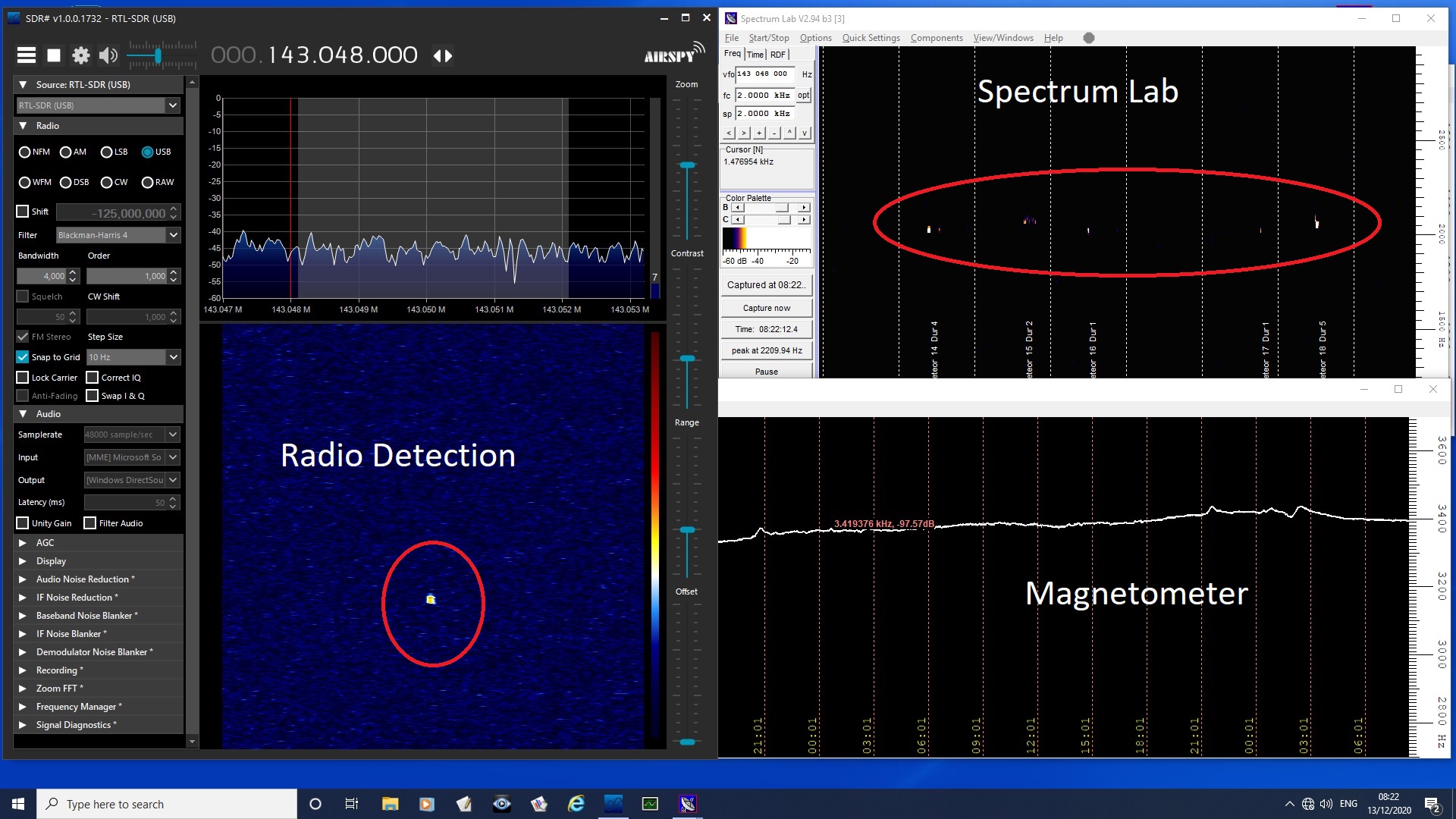Decrease palette brightness B with left arrow
The width and height of the screenshot is (1456, 819).
(x=738, y=207)
